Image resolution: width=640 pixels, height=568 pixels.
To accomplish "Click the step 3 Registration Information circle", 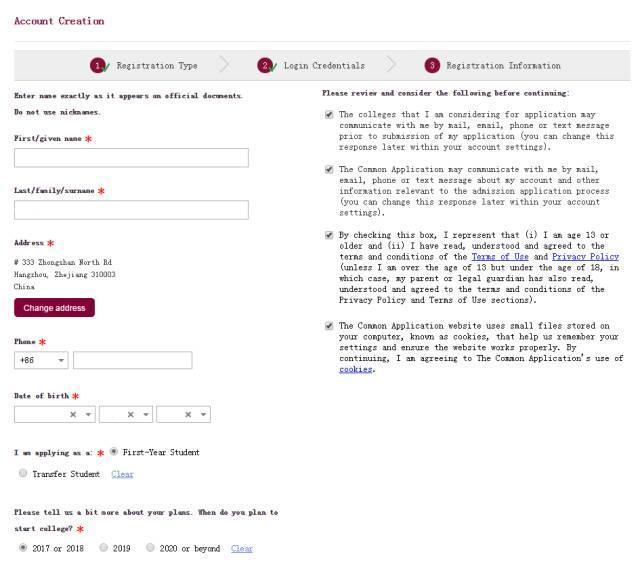I will [x=432, y=66].
